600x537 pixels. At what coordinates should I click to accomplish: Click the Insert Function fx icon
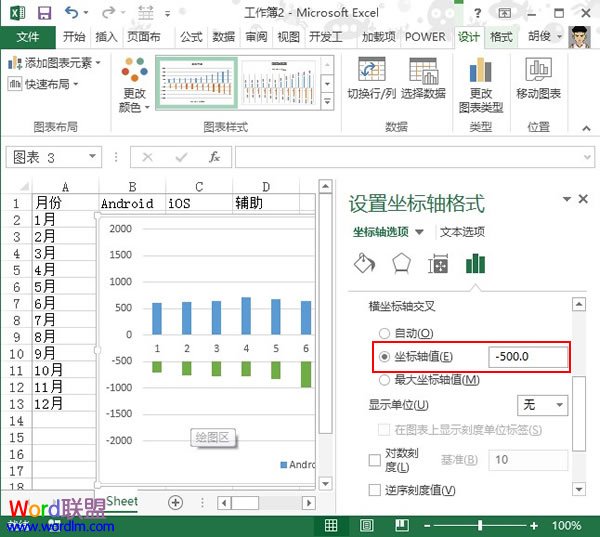point(214,157)
